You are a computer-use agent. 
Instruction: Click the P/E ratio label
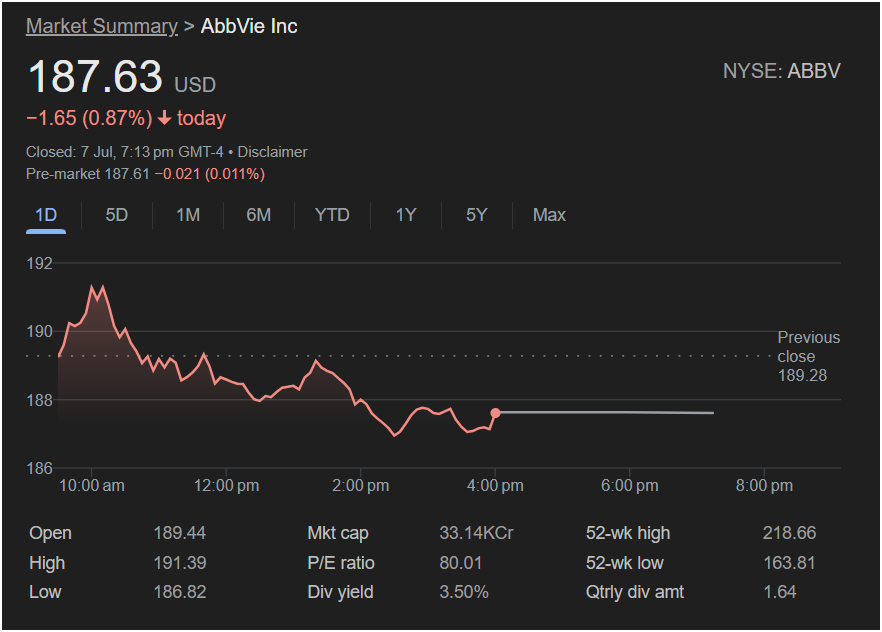(341, 562)
